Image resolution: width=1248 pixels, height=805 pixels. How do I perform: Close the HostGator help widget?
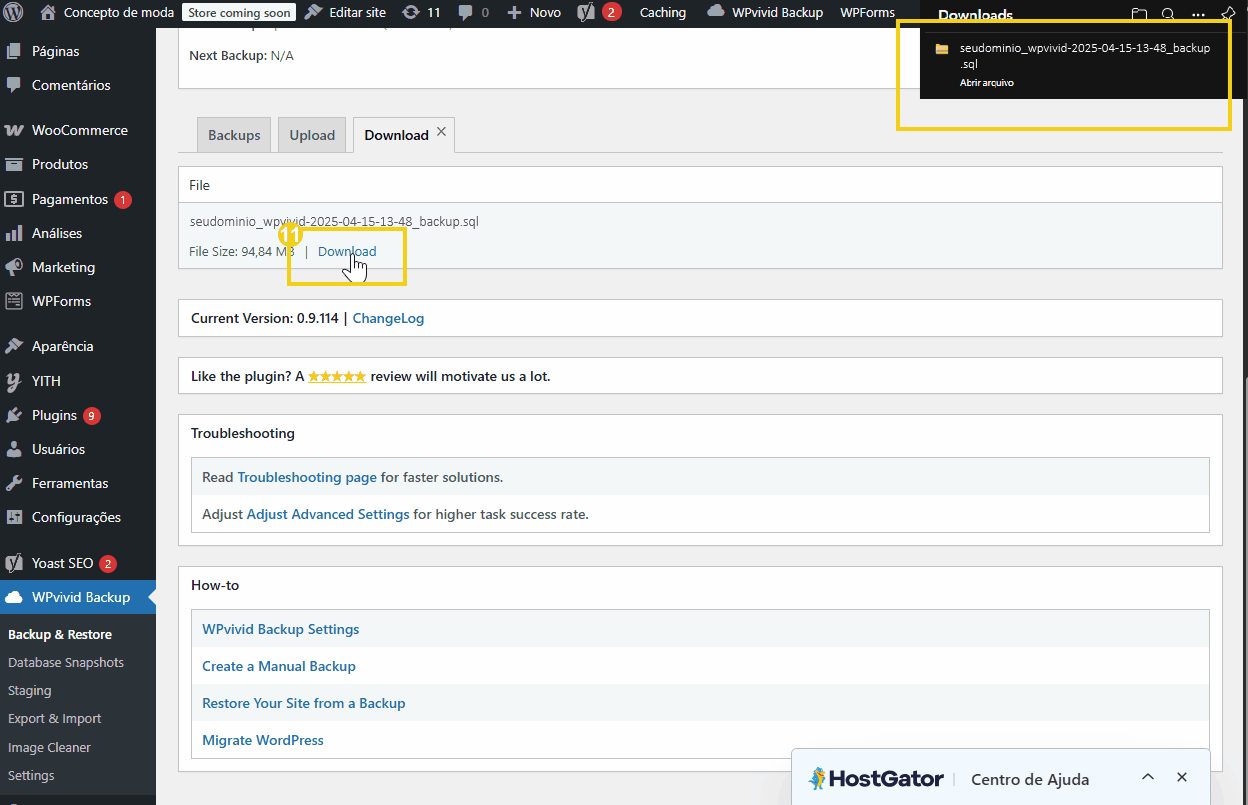pyautogui.click(x=1182, y=777)
